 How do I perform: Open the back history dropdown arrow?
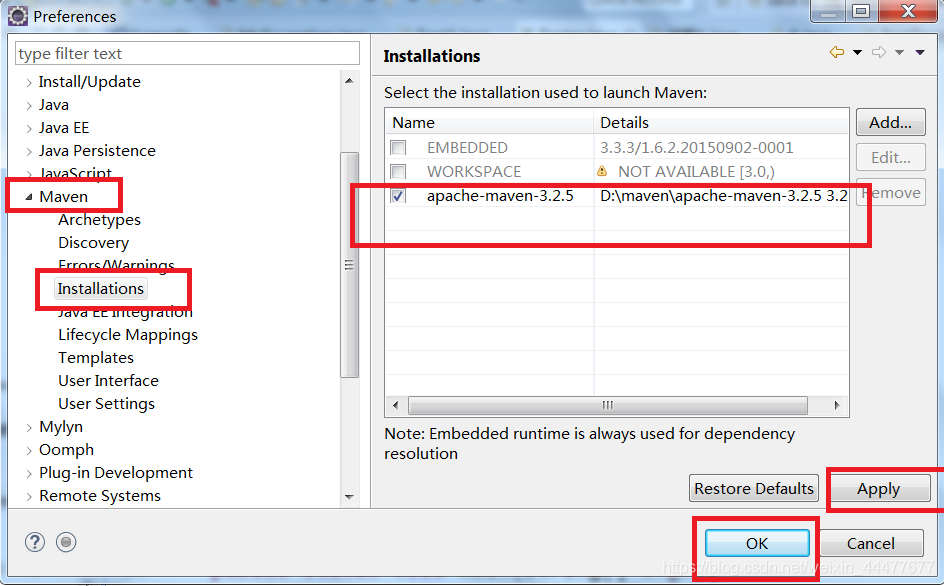(857, 53)
